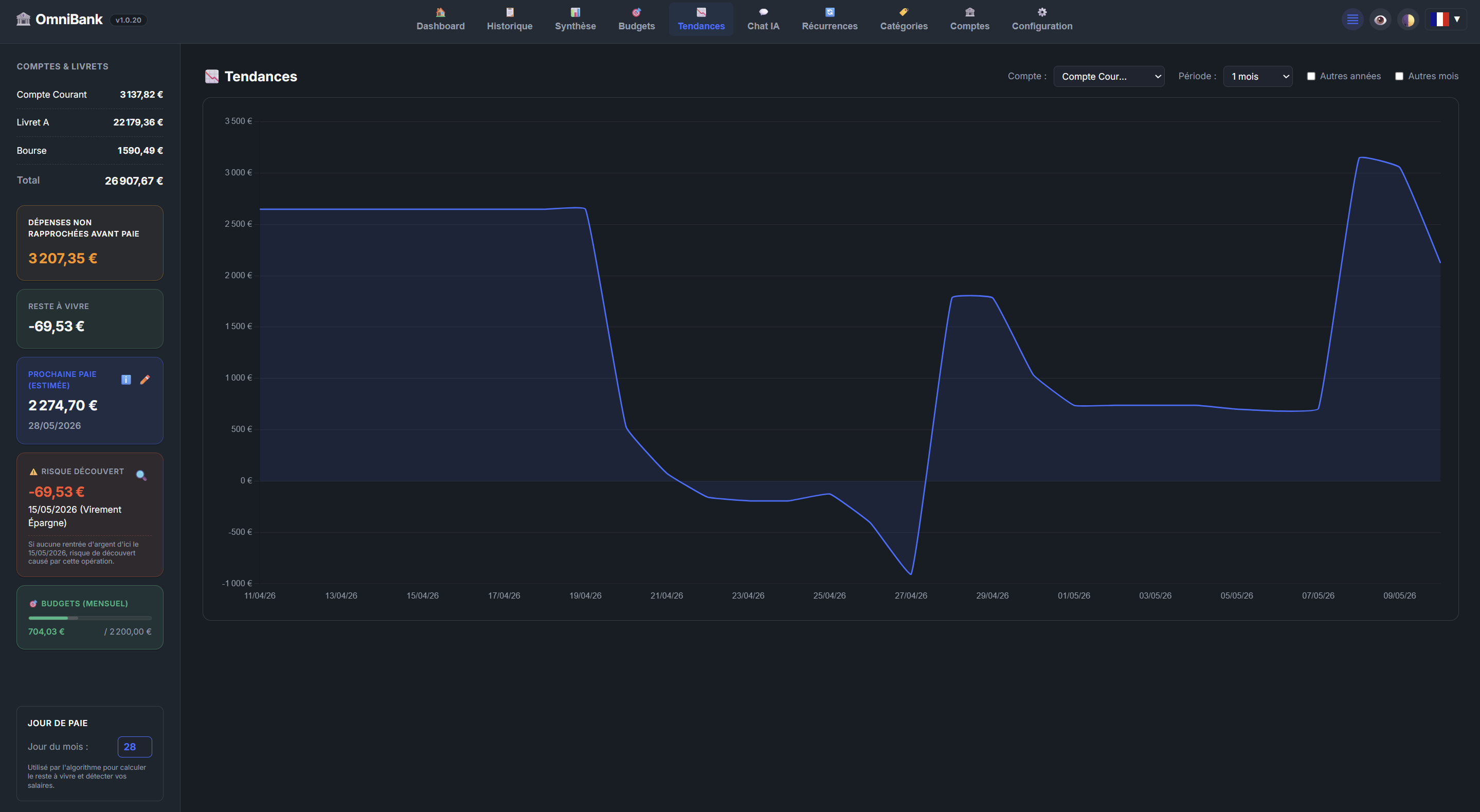Open the Chat IA tab
1480x812 pixels.
pos(763,20)
